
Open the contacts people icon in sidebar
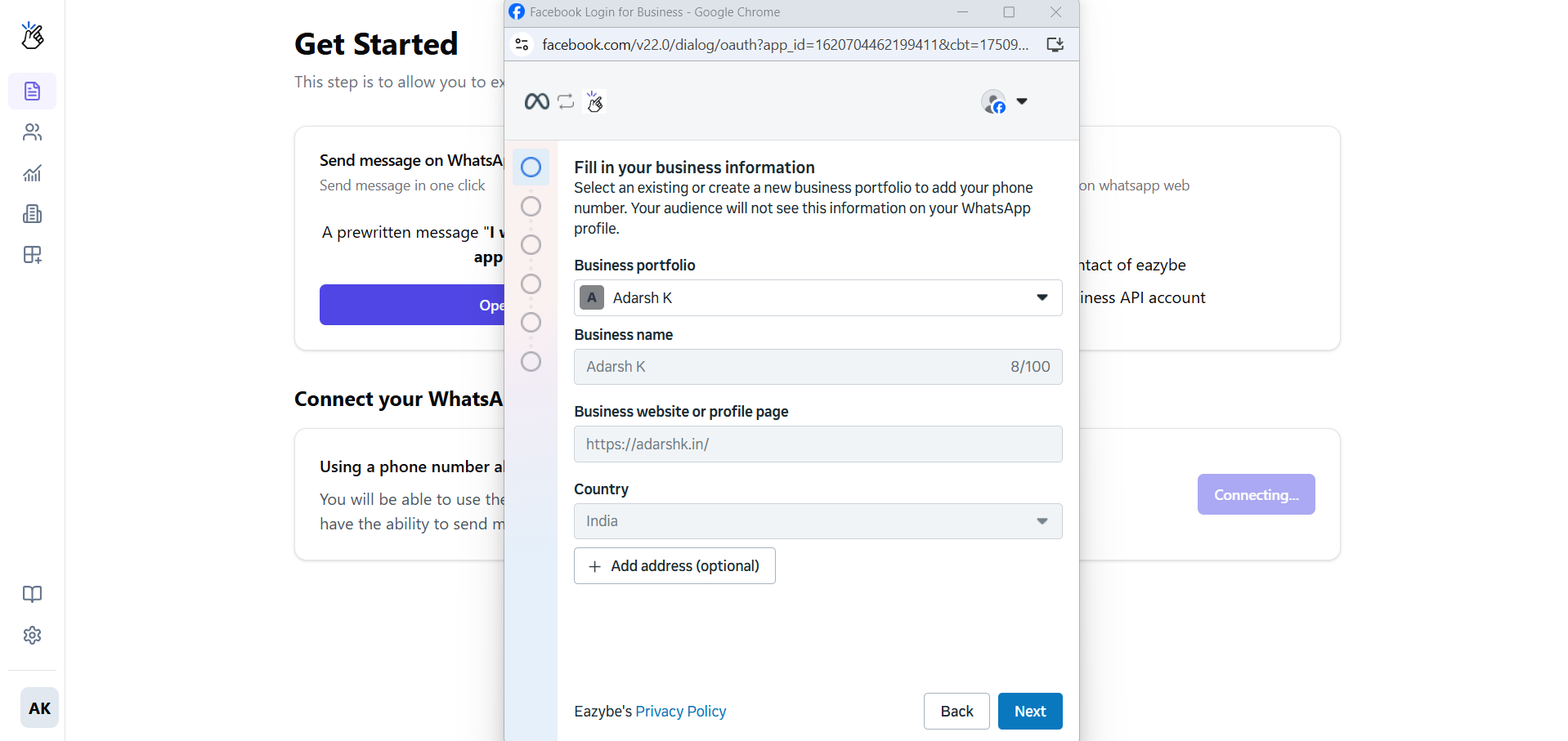click(x=32, y=132)
